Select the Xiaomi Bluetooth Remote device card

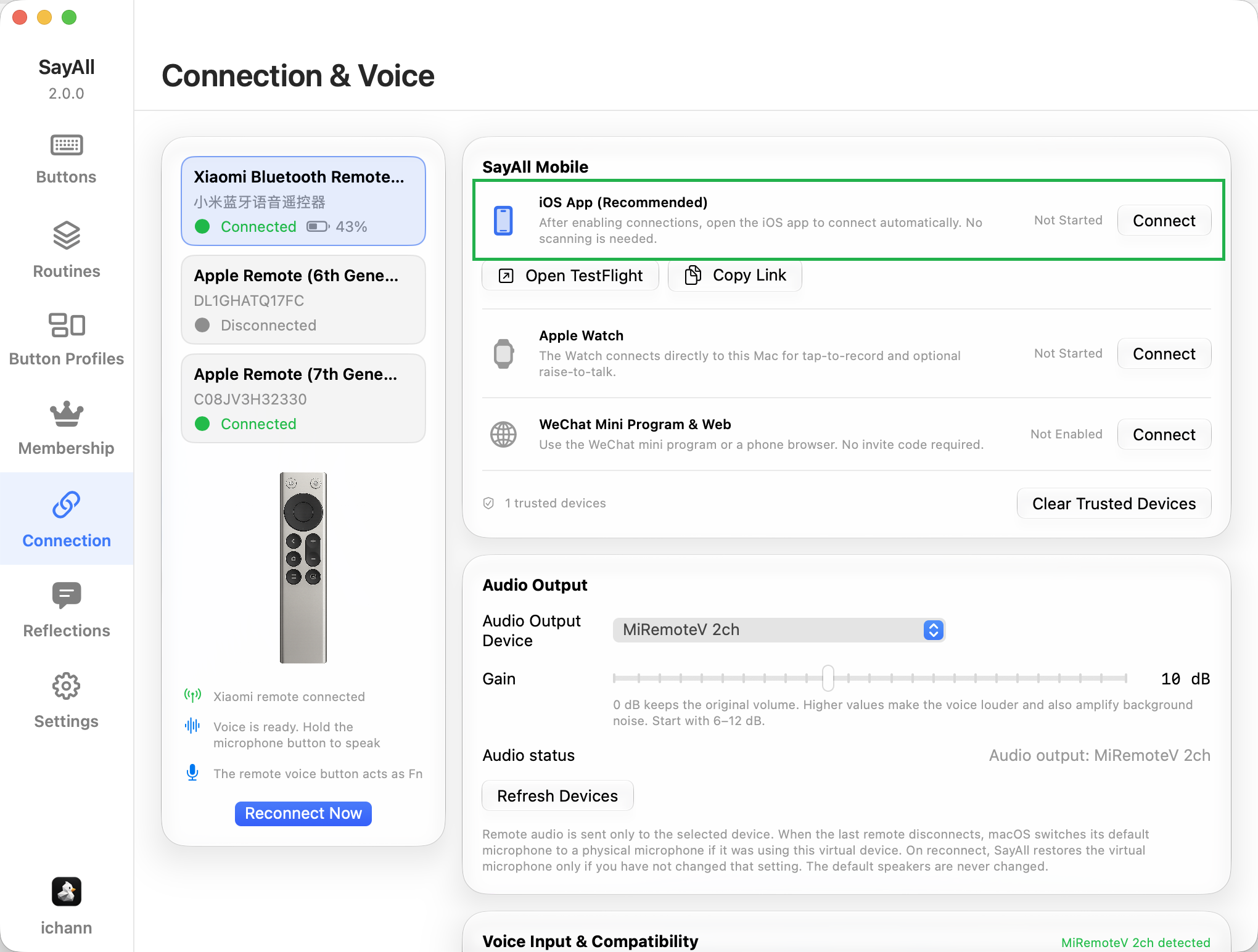303,201
